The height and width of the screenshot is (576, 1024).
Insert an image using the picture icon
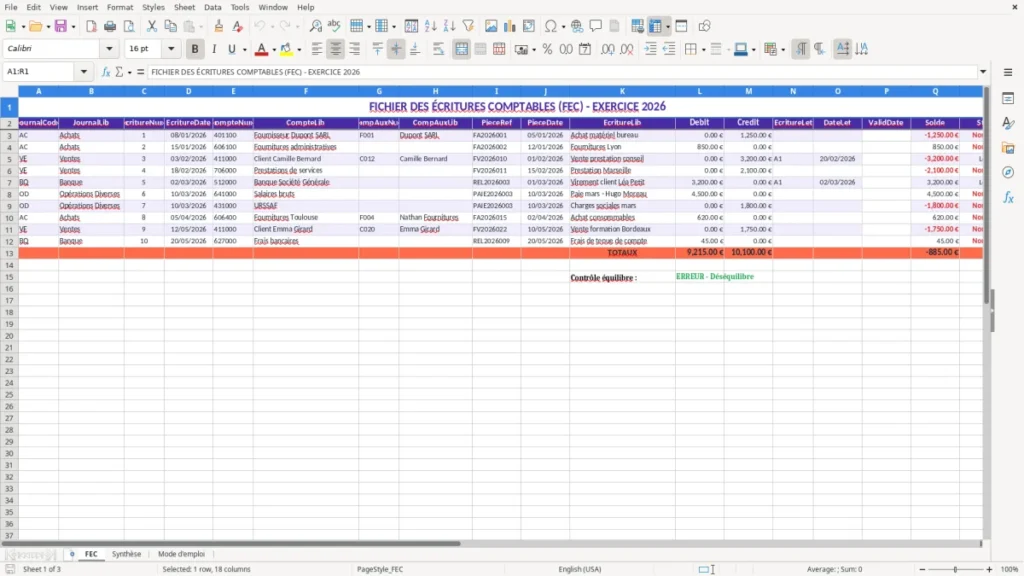pyautogui.click(x=491, y=26)
